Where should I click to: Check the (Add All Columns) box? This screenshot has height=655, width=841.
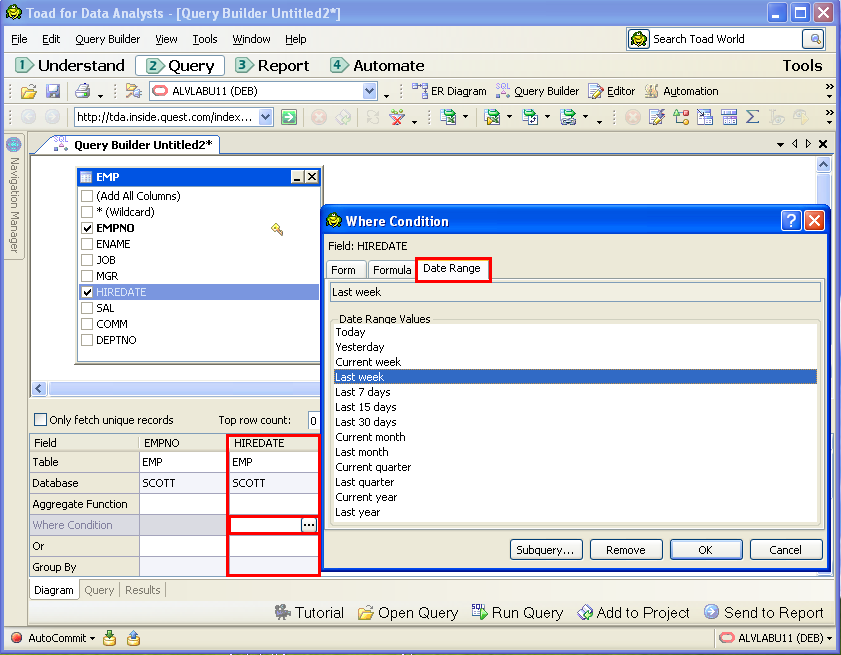click(x=87, y=196)
